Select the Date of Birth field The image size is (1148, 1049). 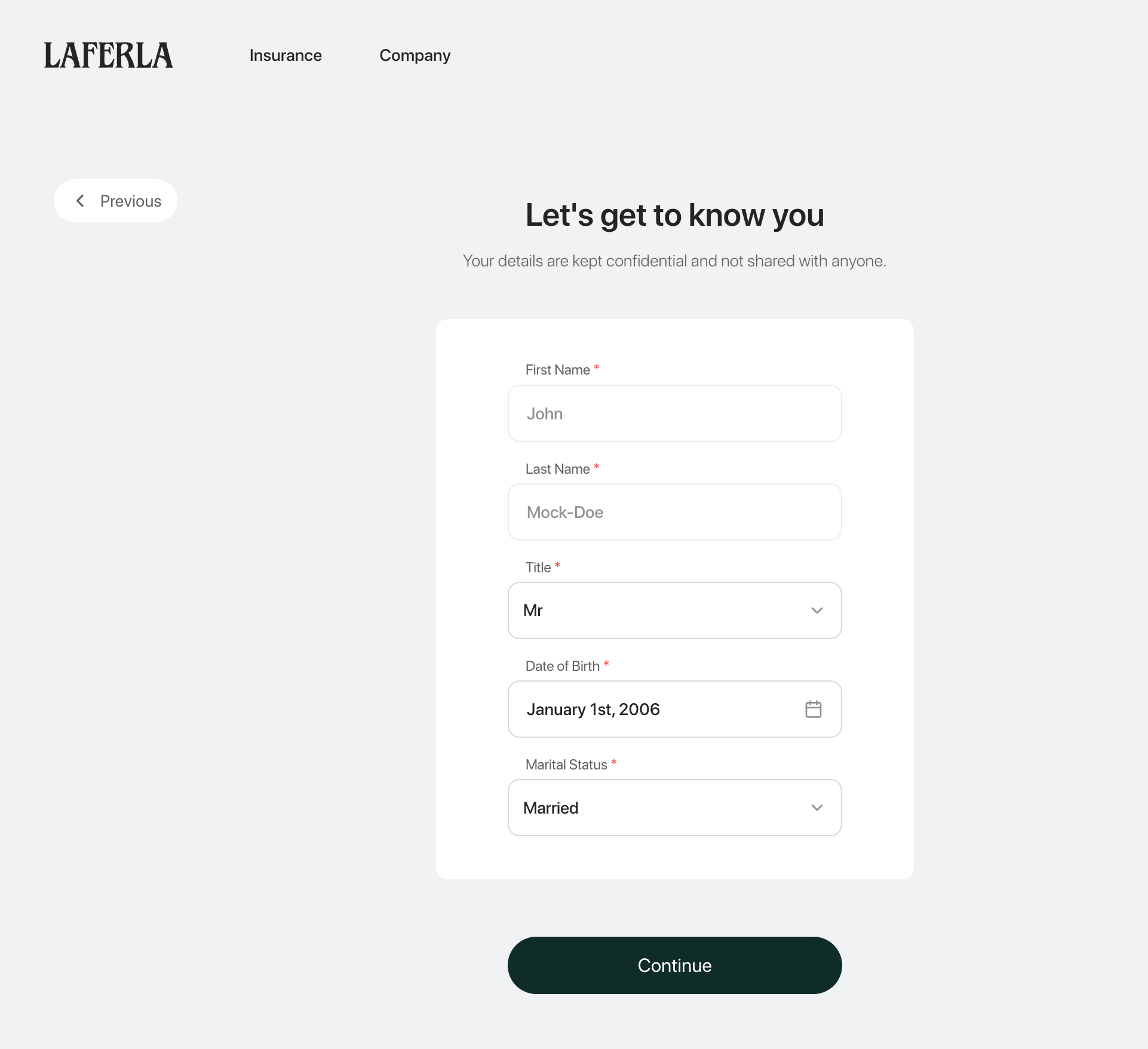pos(657,709)
